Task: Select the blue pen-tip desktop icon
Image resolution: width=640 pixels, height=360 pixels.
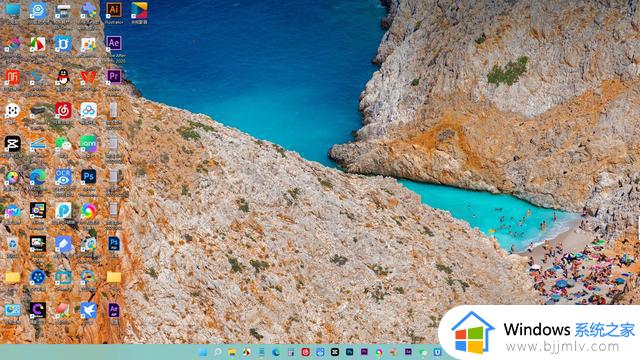Action: coord(63,244)
